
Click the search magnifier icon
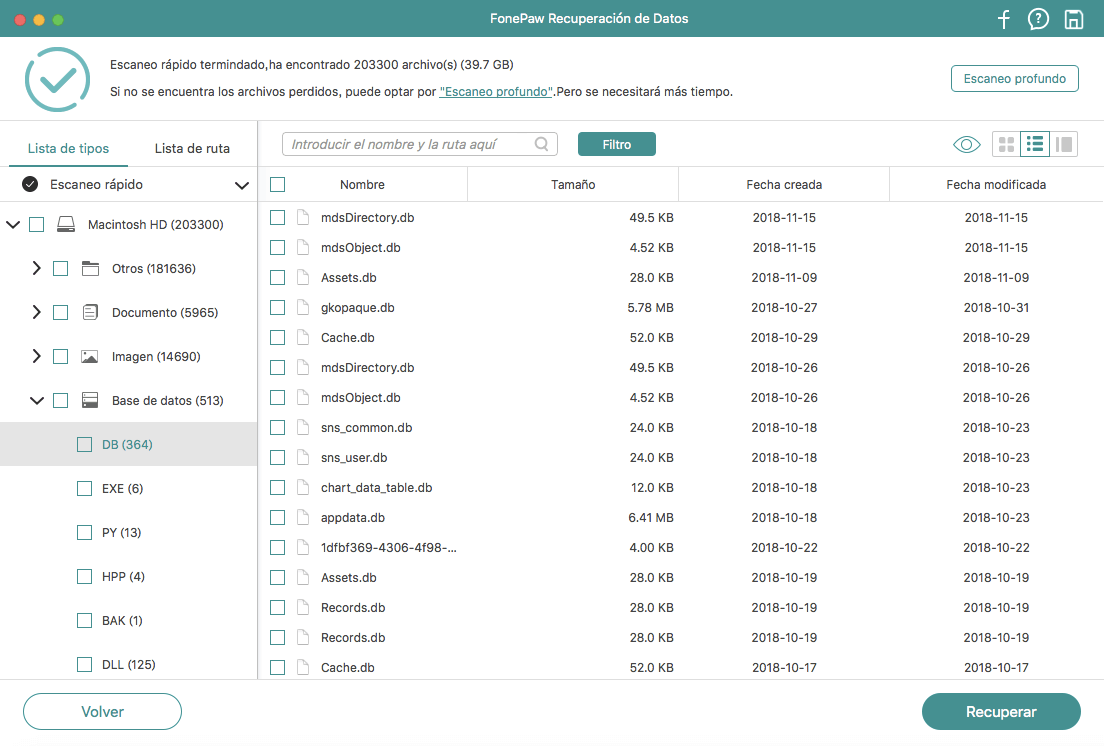tap(541, 144)
